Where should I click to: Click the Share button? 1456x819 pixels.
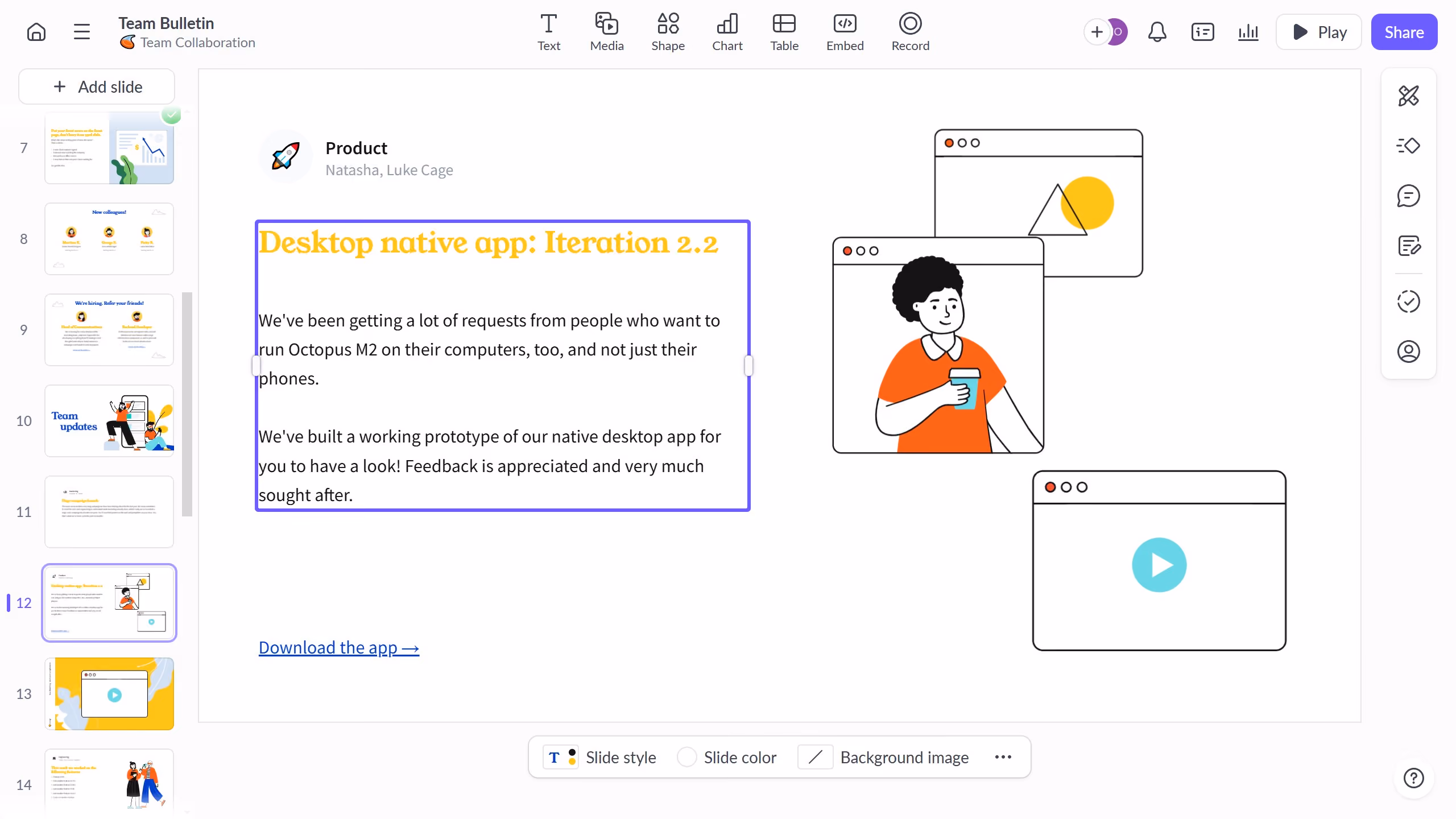[1404, 32]
